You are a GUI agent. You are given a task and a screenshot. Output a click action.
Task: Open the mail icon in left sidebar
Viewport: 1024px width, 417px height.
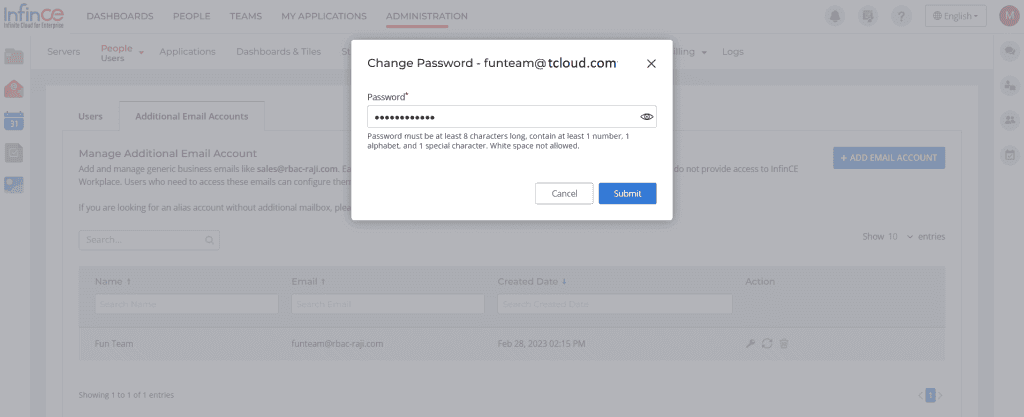[x=14, y=88]
